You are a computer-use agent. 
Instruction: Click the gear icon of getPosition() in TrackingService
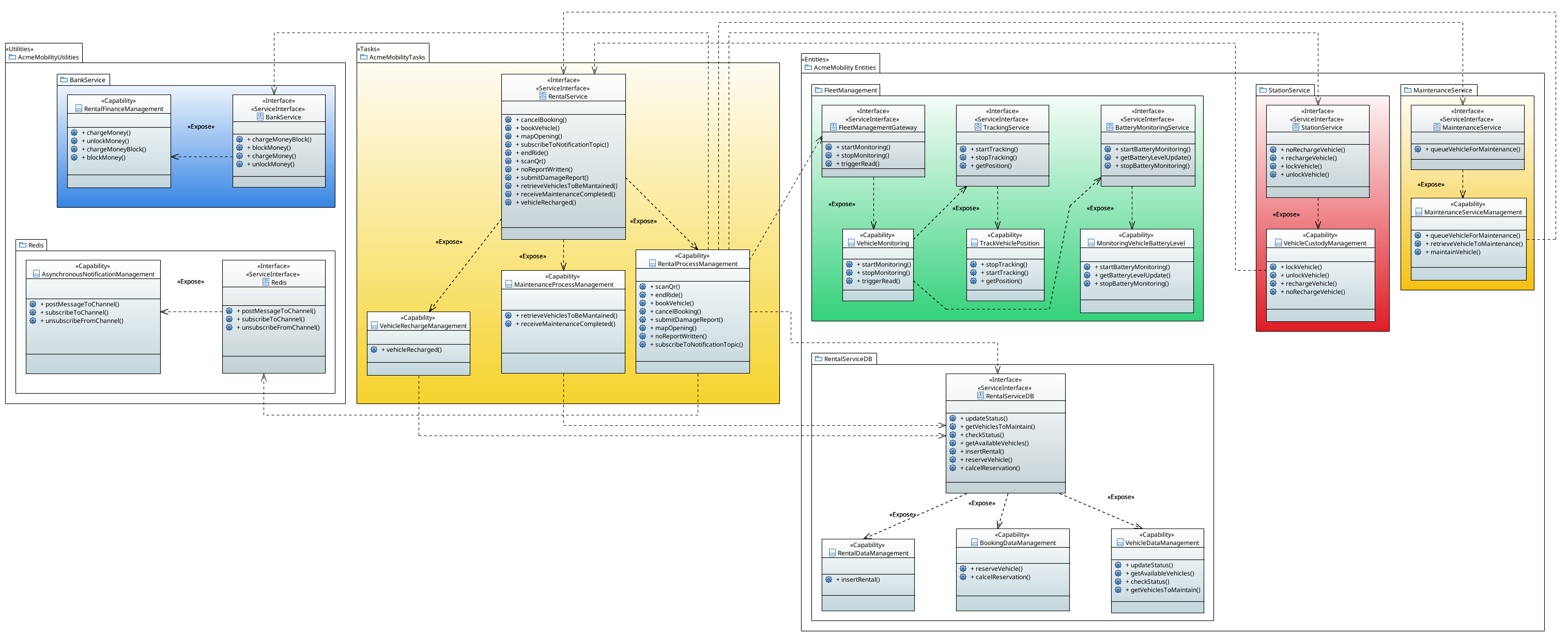tap(963, 166)
